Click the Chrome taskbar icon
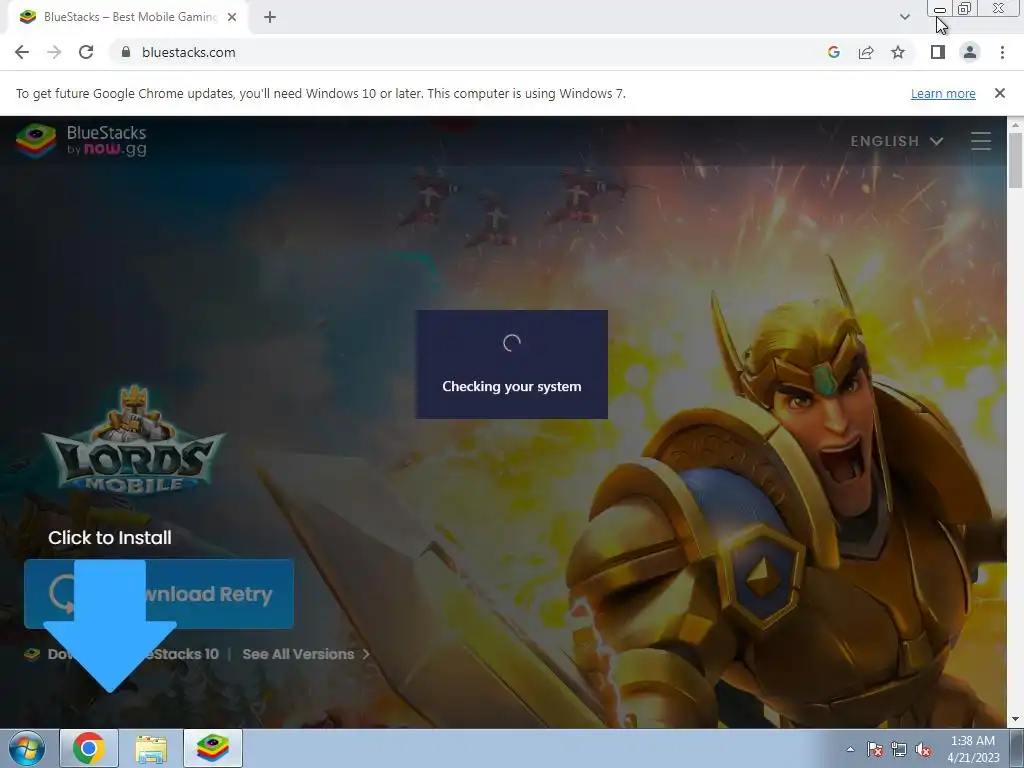 click(89, 748)
